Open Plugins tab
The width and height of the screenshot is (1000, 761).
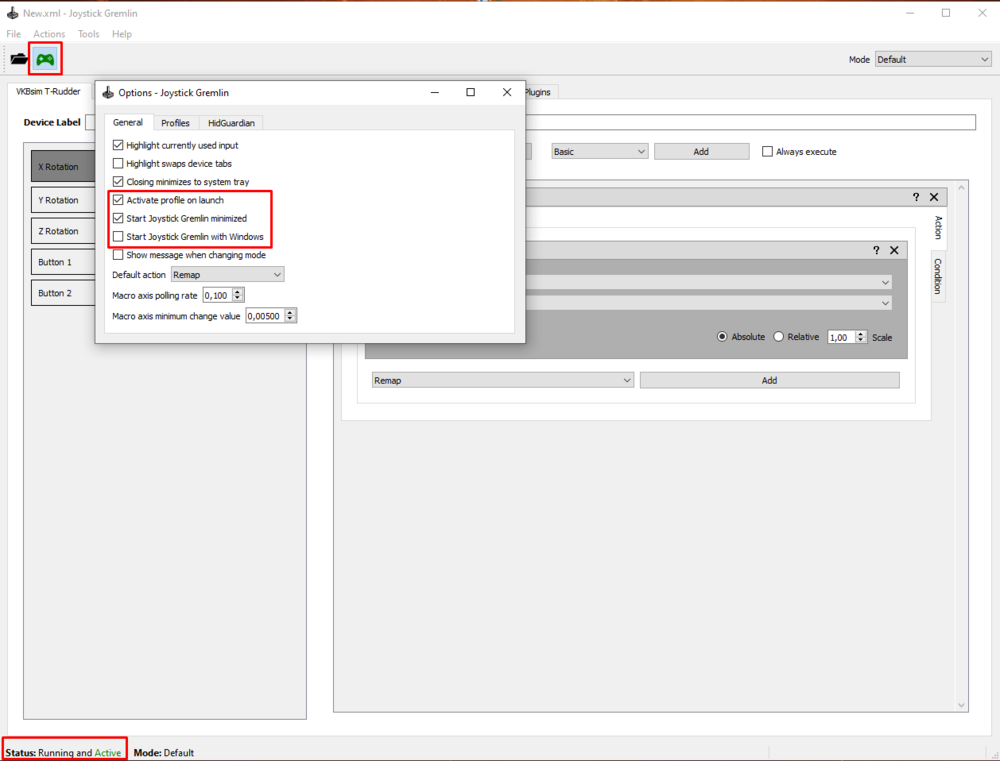[x=541, y=92]
